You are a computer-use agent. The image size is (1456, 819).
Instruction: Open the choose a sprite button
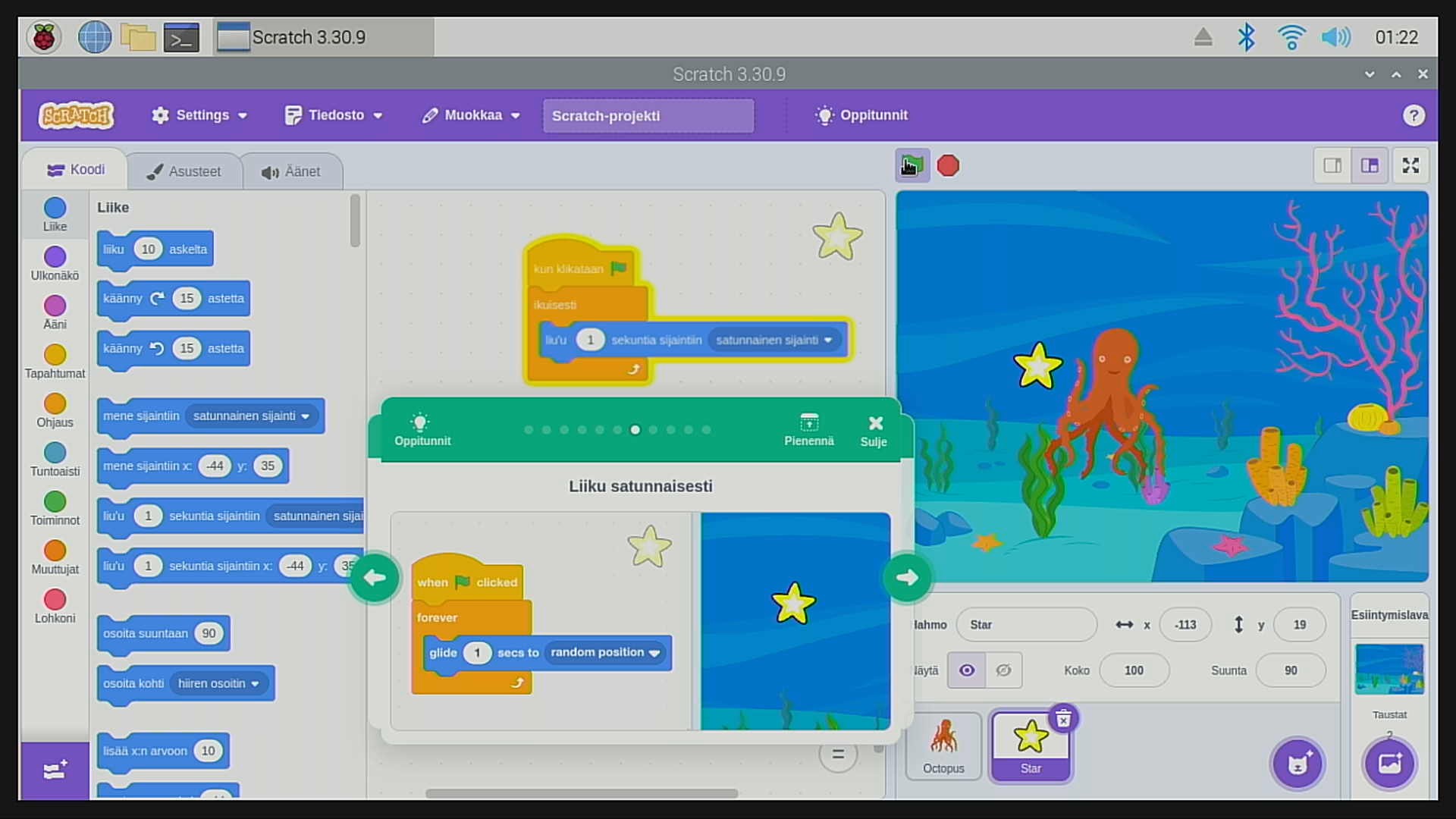[x=1298, y=763]
